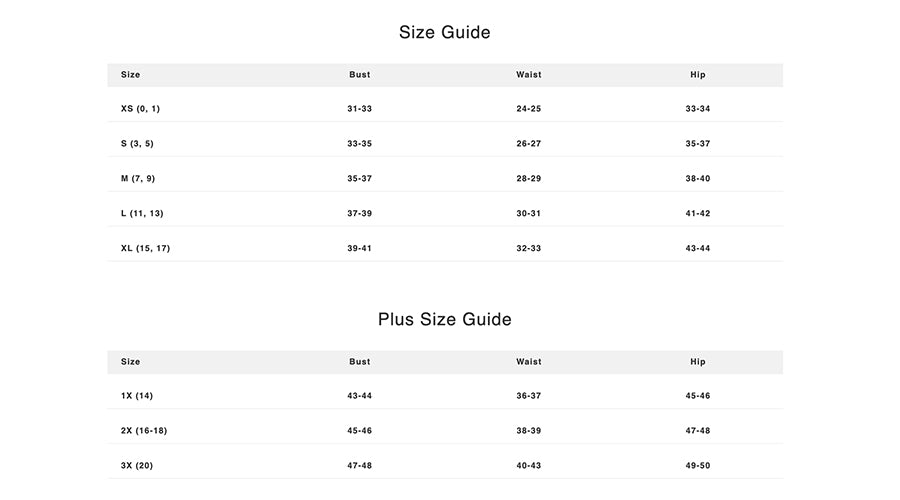Select the 2X (16-18) plus size label

click(144, 431)
